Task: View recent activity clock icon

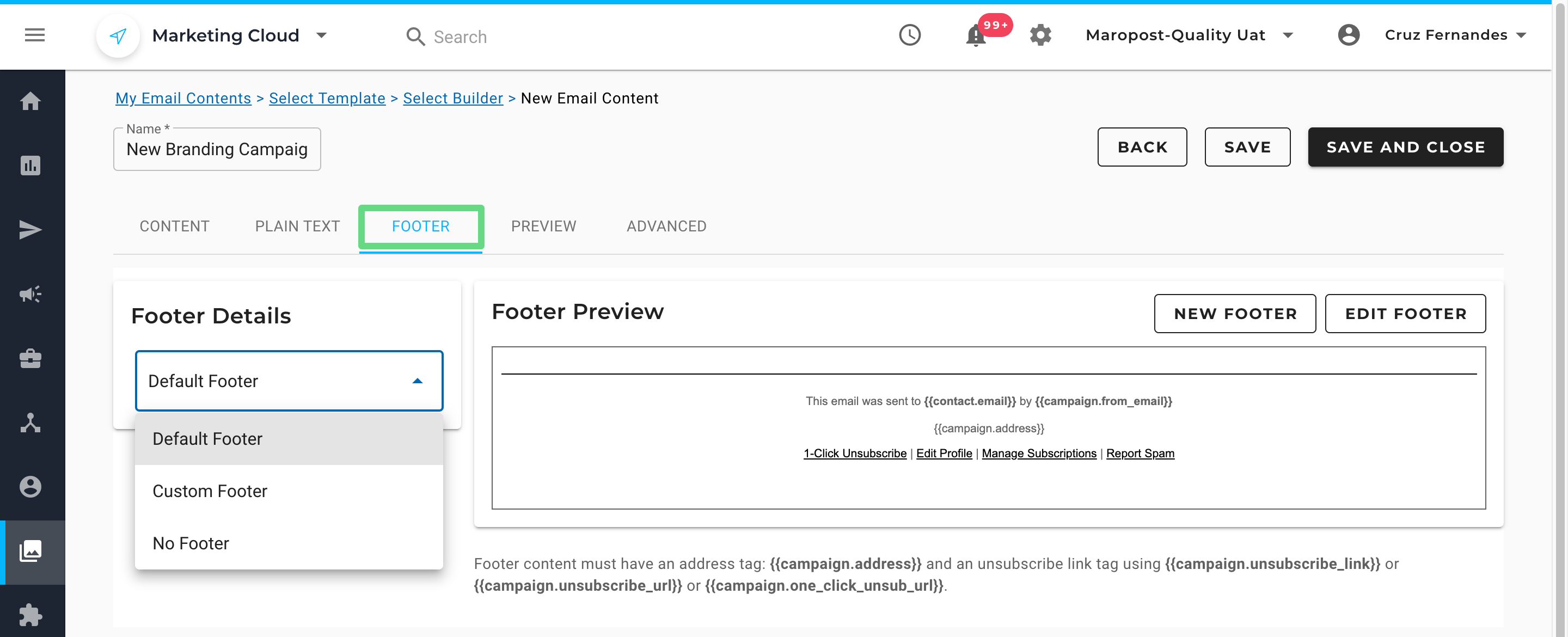Action: click(x=909, y=35)
